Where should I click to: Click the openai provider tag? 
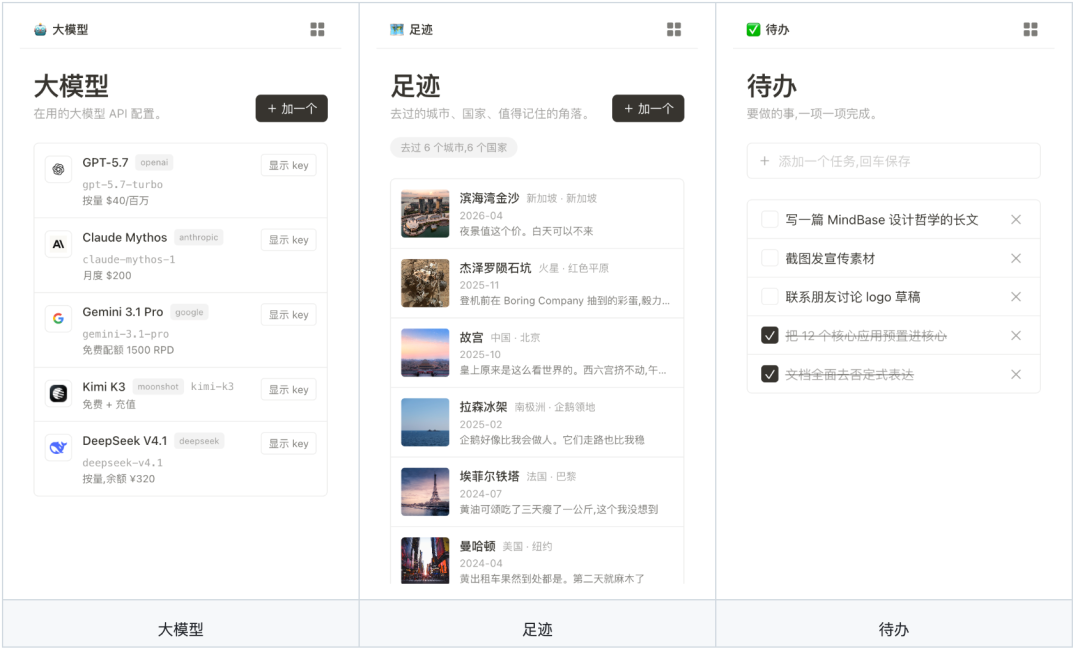154,163
